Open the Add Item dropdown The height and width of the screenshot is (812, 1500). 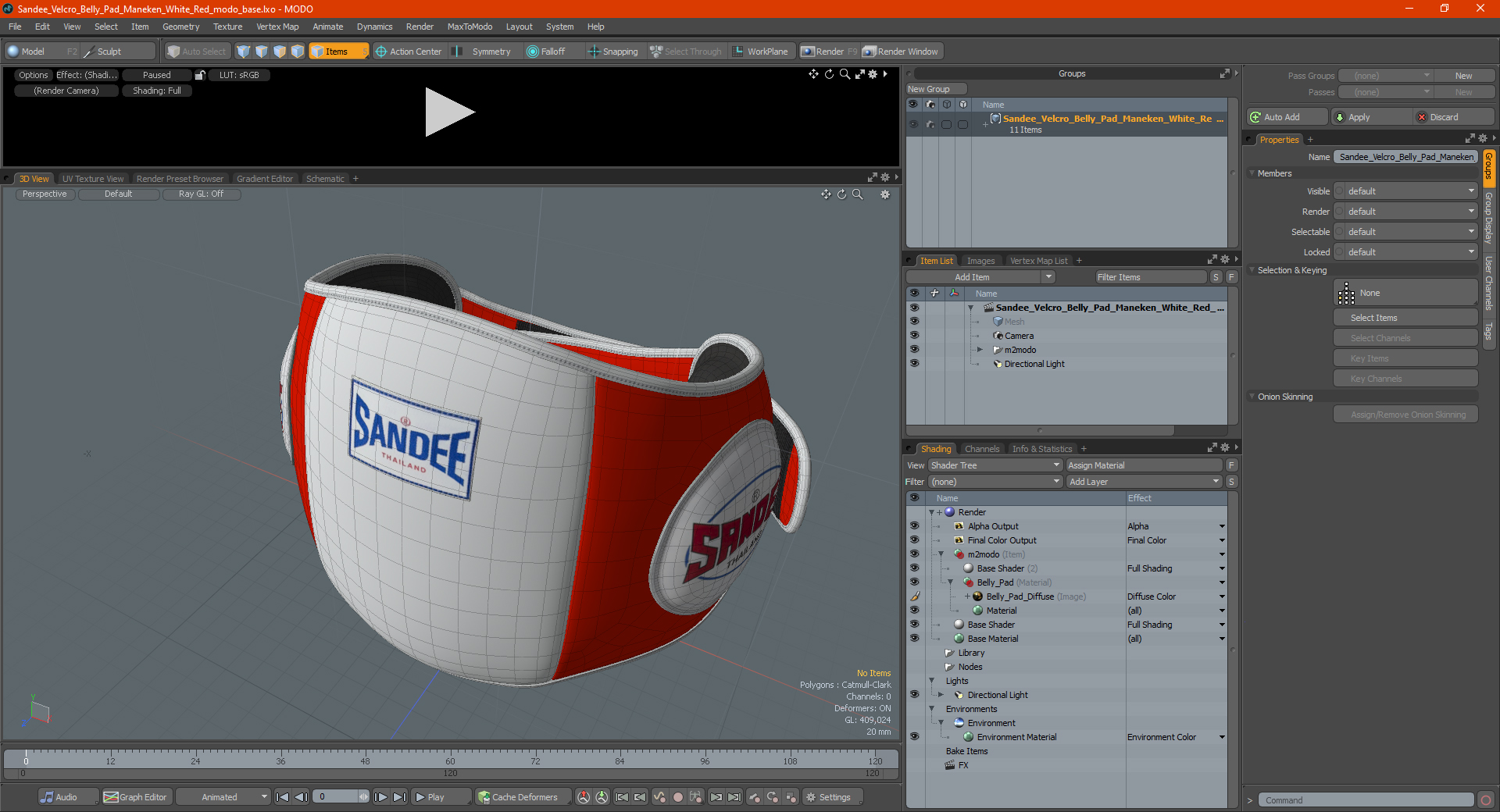(981, 277)
